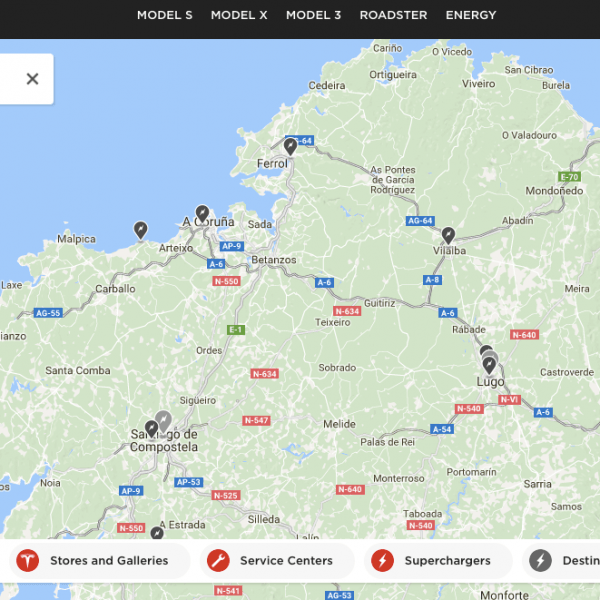Viewport: 600px width, 600px height.
Task: Click the Mondoñedo town label
Action: tap(554, 191)
